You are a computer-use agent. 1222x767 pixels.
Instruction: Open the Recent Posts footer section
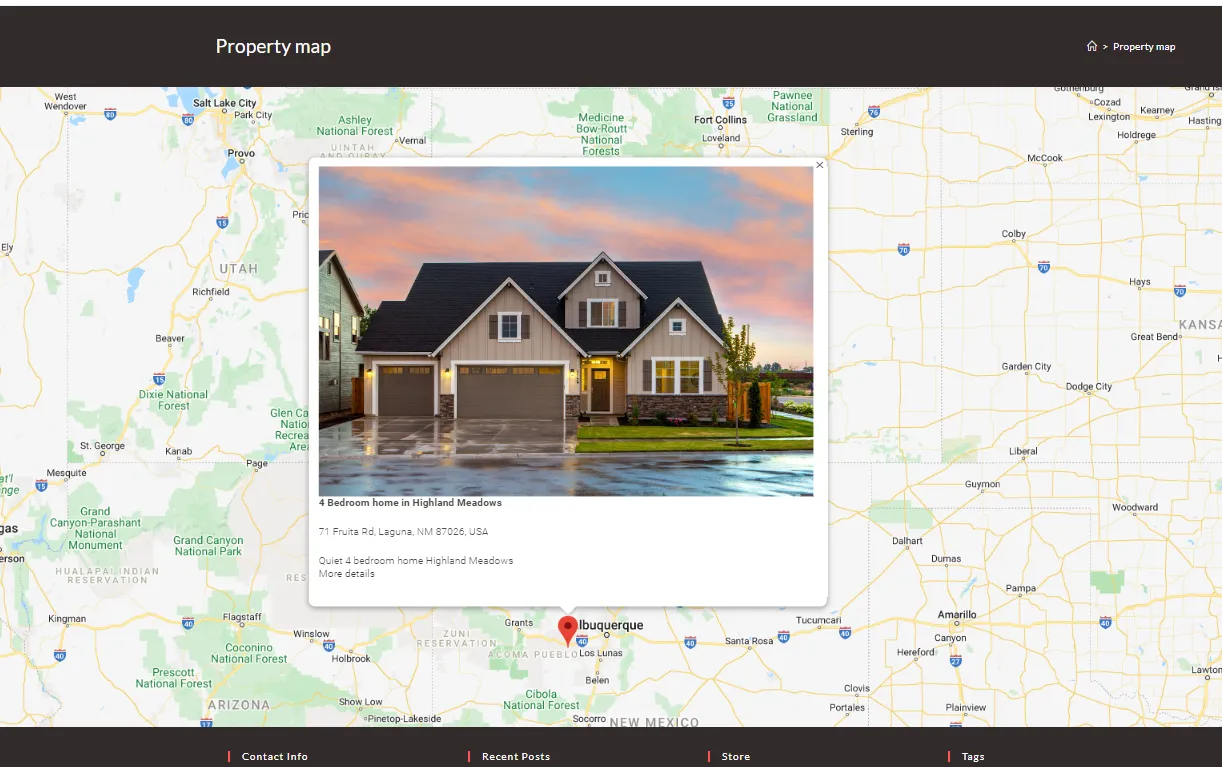(514, 756)
